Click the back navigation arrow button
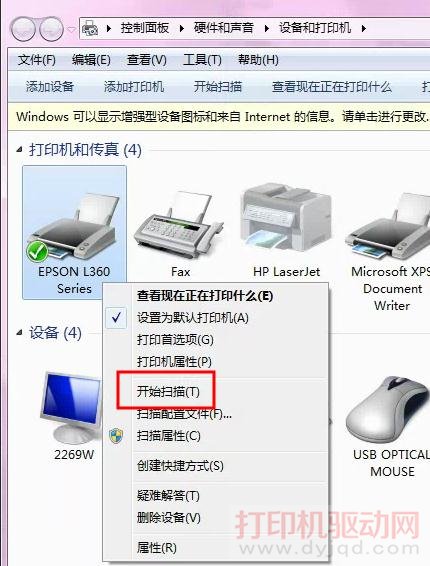Image resolution: width=430 pixels, height=566 pixels. [23, 29]
